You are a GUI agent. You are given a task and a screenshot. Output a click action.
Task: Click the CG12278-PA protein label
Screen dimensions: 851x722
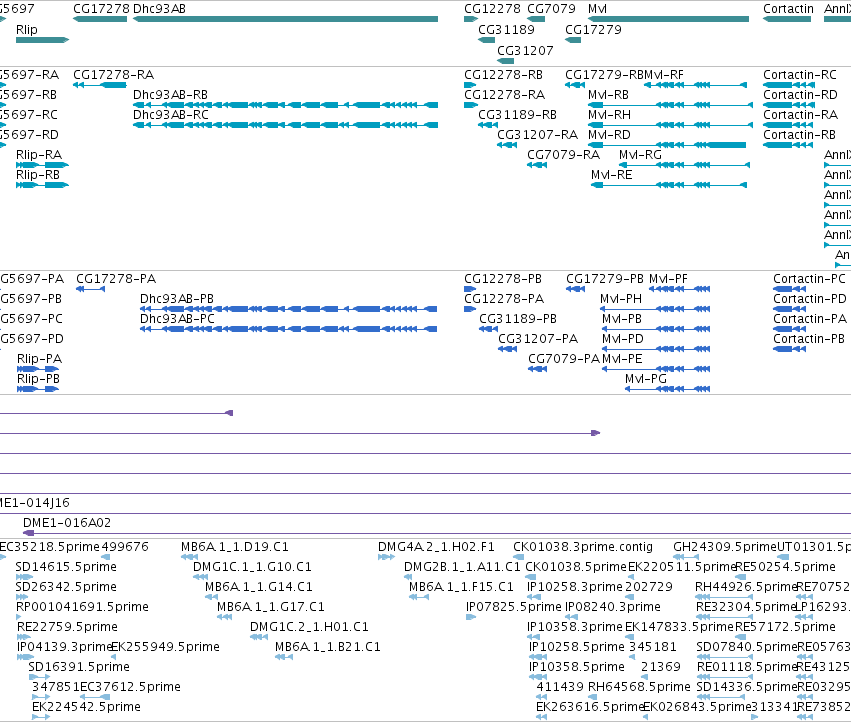coord(504,299)
